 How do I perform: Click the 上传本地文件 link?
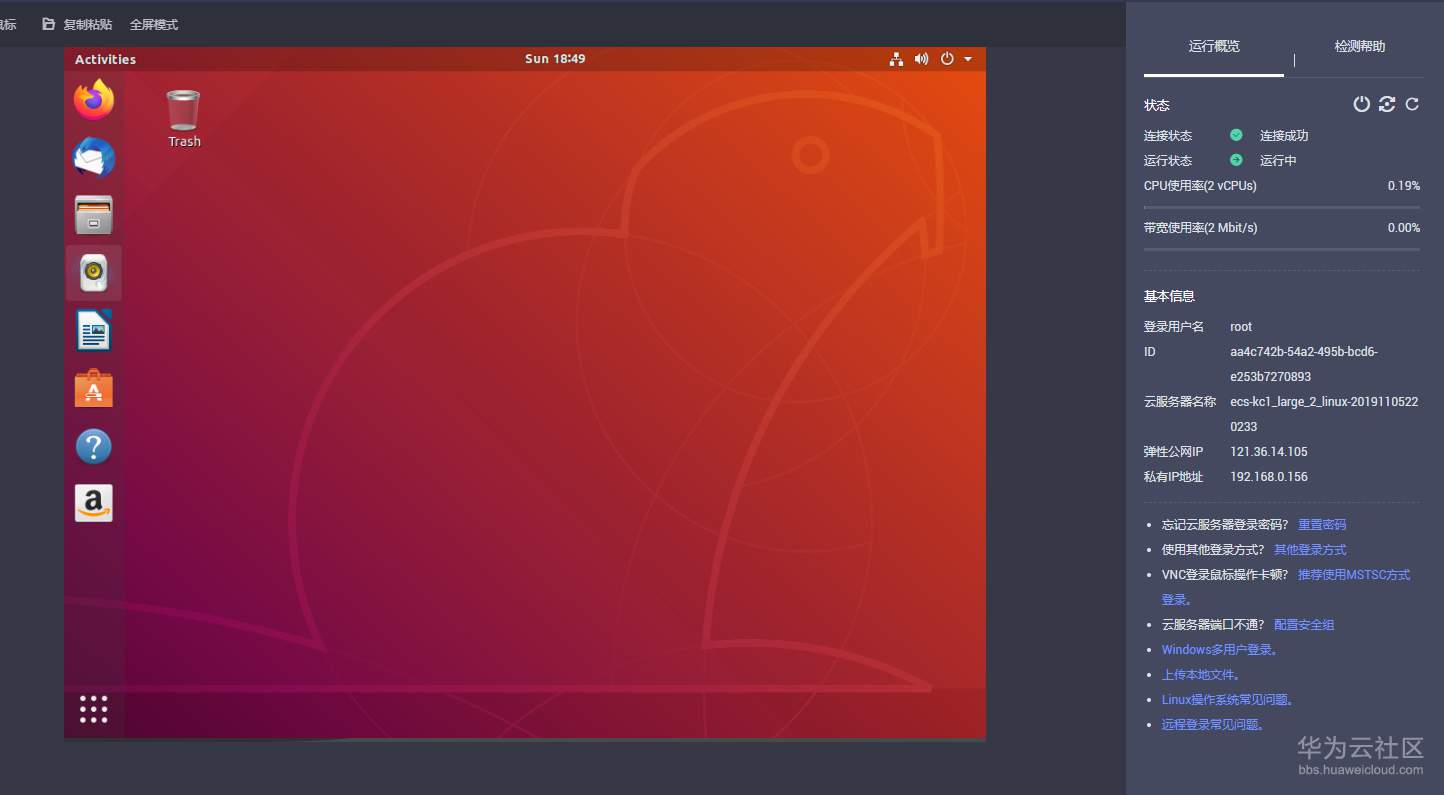click(1201, 674)
